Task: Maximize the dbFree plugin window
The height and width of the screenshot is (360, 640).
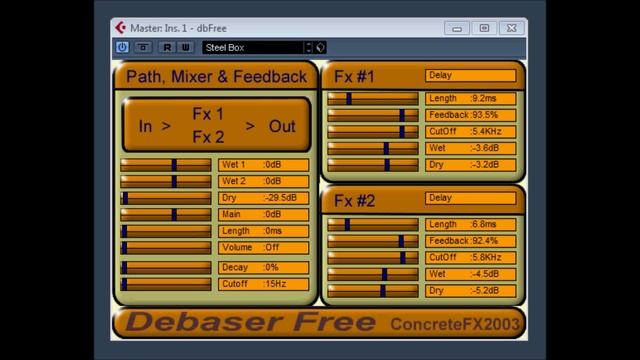Action: pyautogui.click(x=484, y=28)
